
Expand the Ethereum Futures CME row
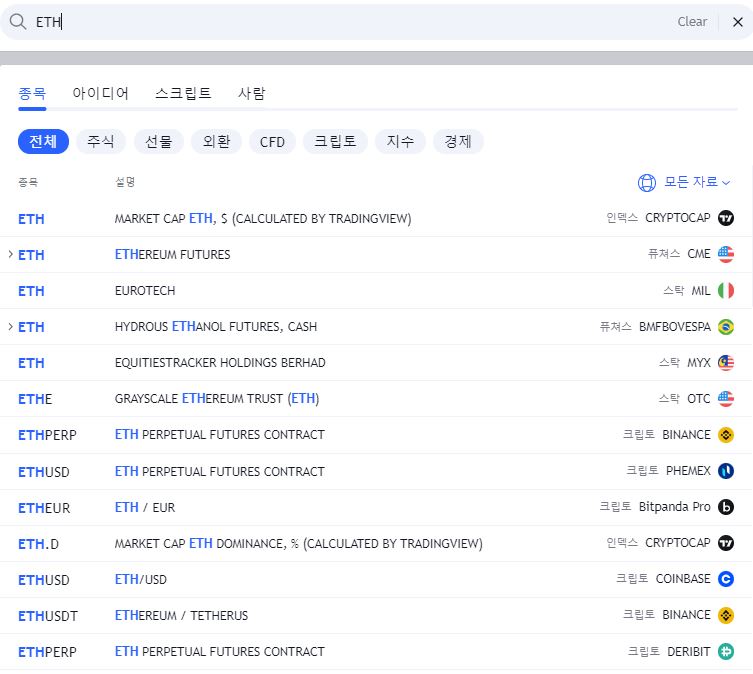pos(11,254)
